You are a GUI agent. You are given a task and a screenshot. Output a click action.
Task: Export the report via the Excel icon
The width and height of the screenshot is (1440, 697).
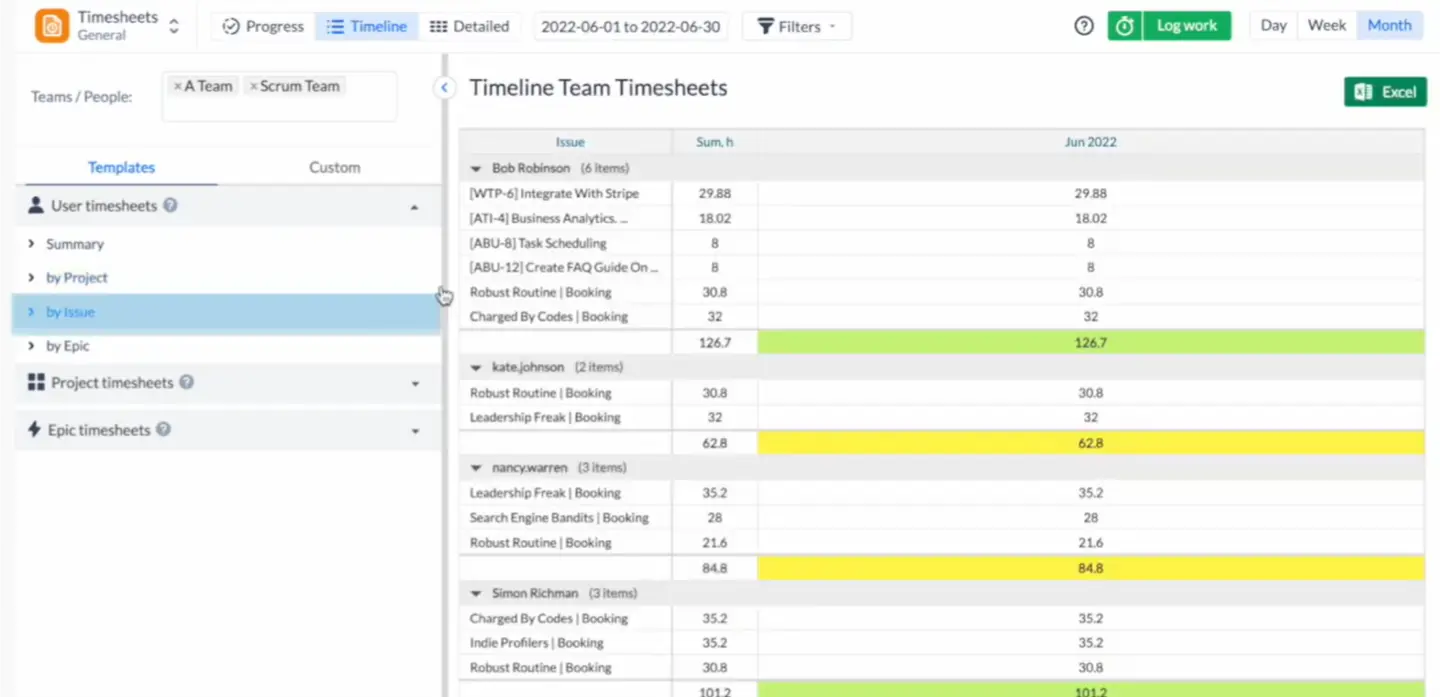1361,91
